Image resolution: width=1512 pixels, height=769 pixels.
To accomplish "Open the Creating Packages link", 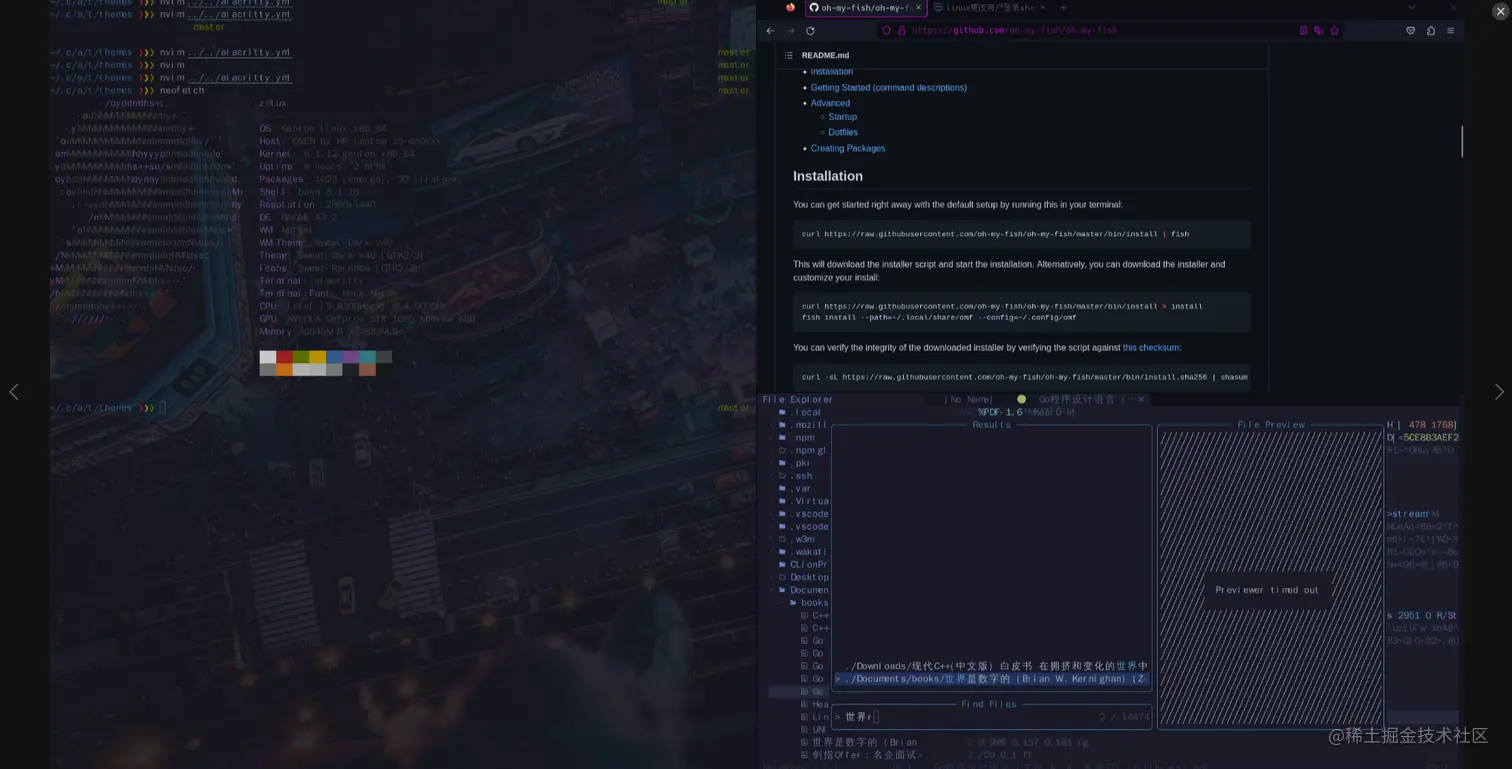I will coord(848,148).
